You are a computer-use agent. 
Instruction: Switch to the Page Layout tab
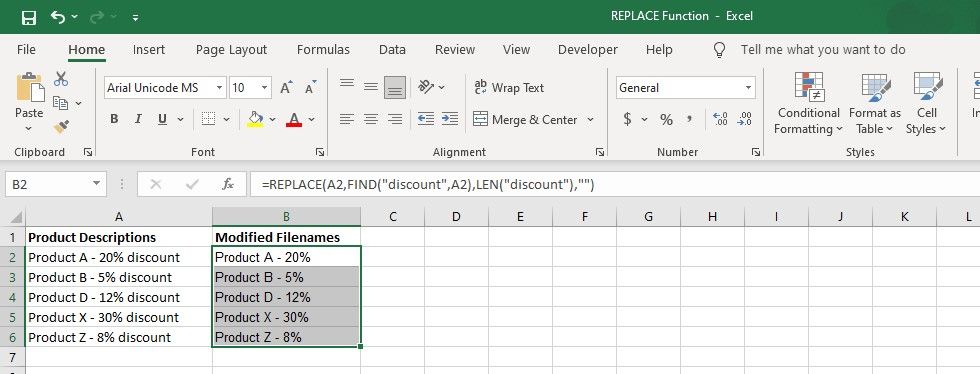pos(231,49)
